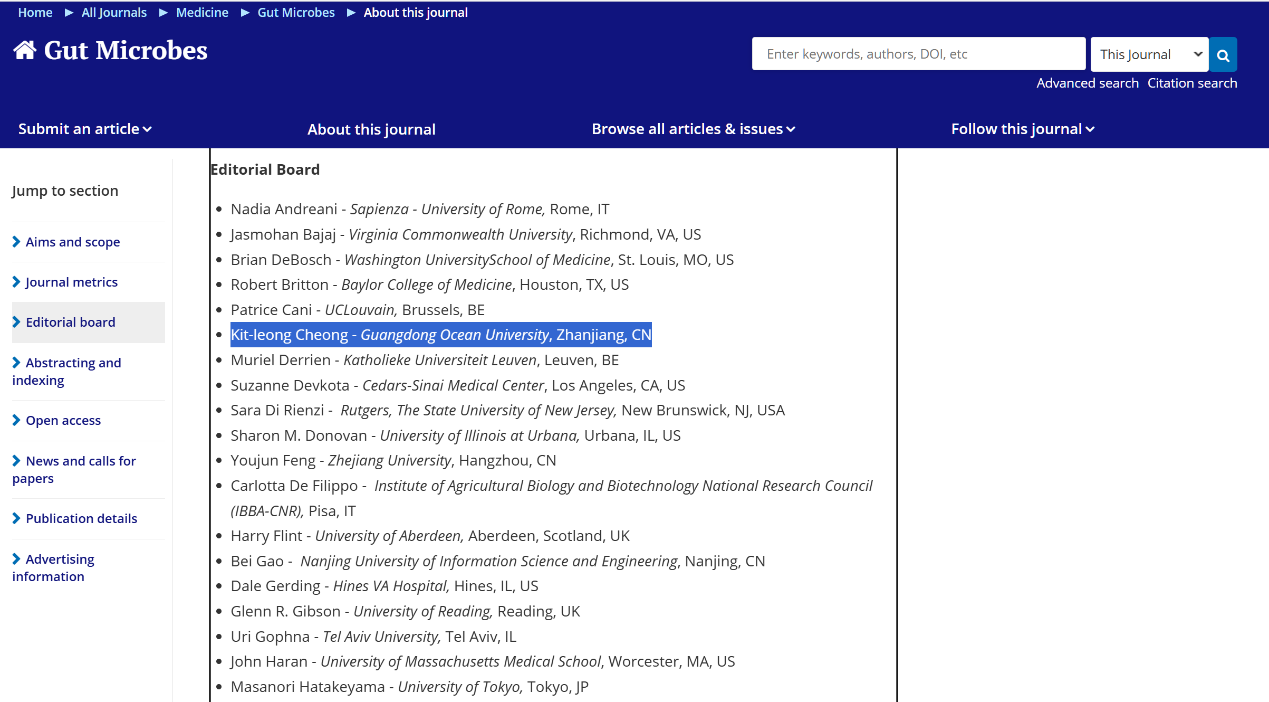The height and width of the screenshot is (702, 1269).
Task: Click the Patrice Cani entry
Action: pyautogui.click(x=357, y=310)
